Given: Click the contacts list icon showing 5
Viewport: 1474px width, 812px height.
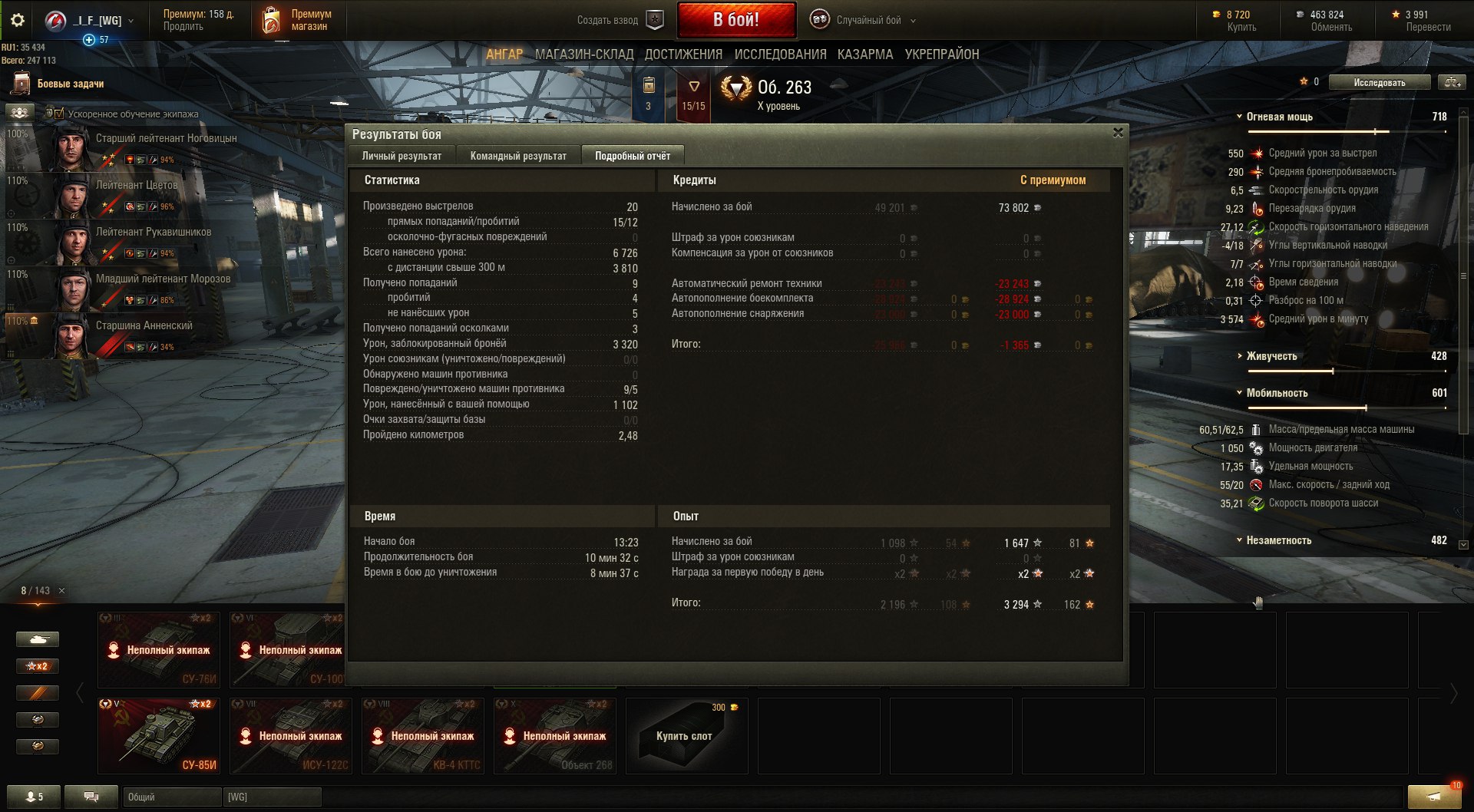Looking at the screenshot, I should click(x=34, y=797).
